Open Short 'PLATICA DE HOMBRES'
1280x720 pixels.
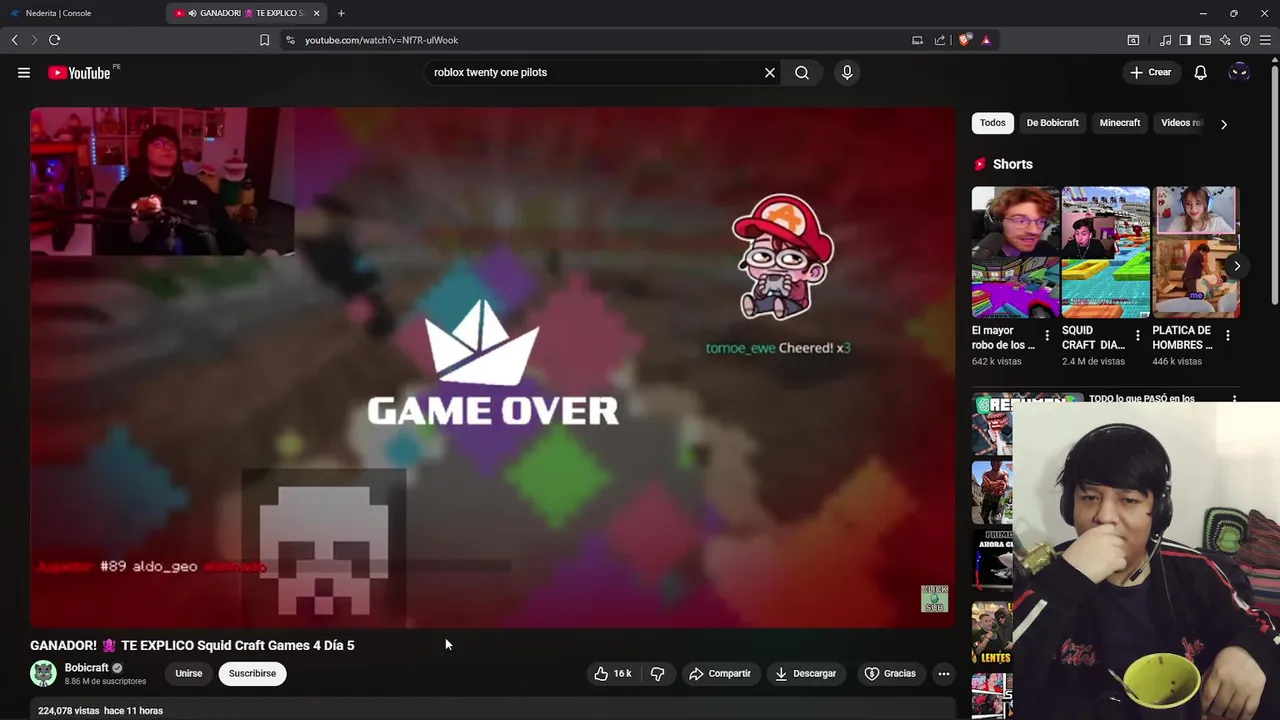tap(1196, 252)
